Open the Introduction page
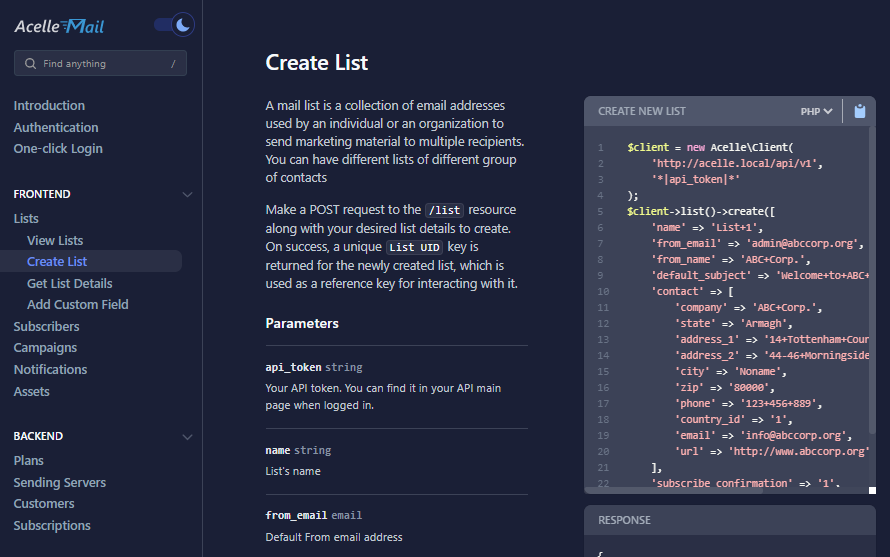Viewport: 890px width, 557px height. coord(49,106)
